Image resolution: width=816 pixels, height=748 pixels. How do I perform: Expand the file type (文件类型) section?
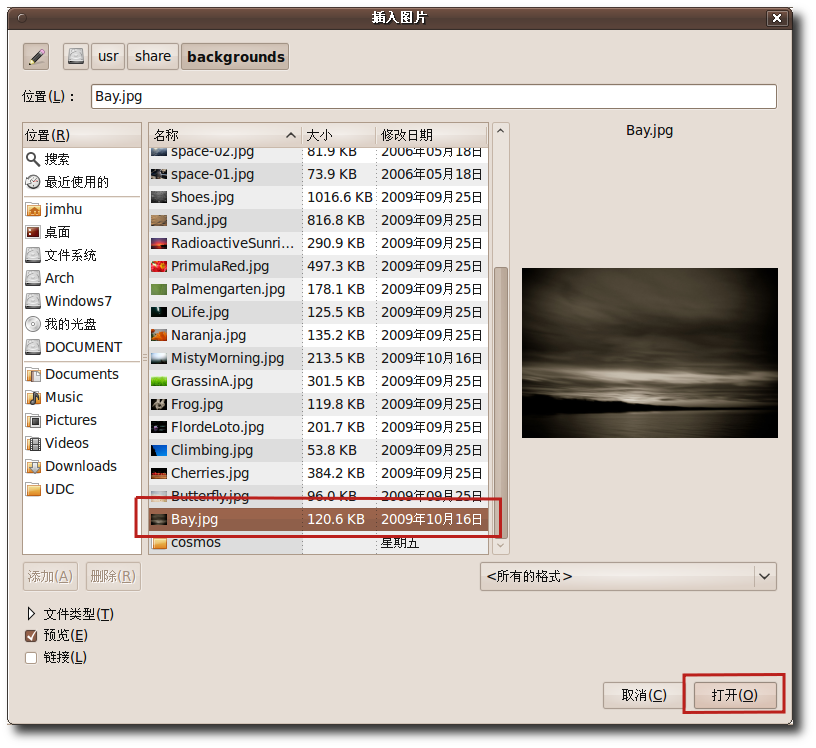[31, 614]
